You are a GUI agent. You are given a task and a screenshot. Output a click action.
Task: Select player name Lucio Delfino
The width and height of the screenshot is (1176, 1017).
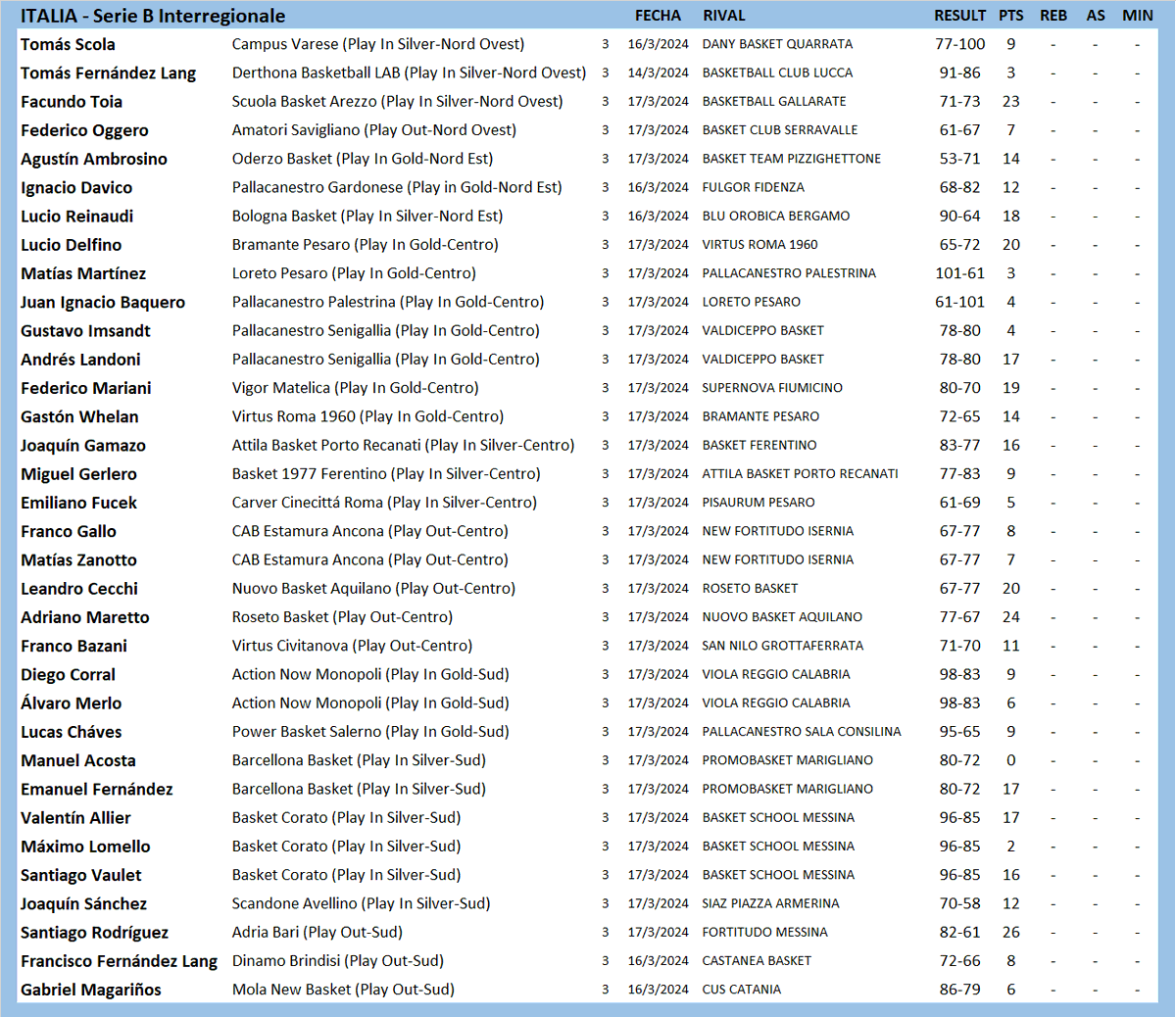(x=72, y=245)
